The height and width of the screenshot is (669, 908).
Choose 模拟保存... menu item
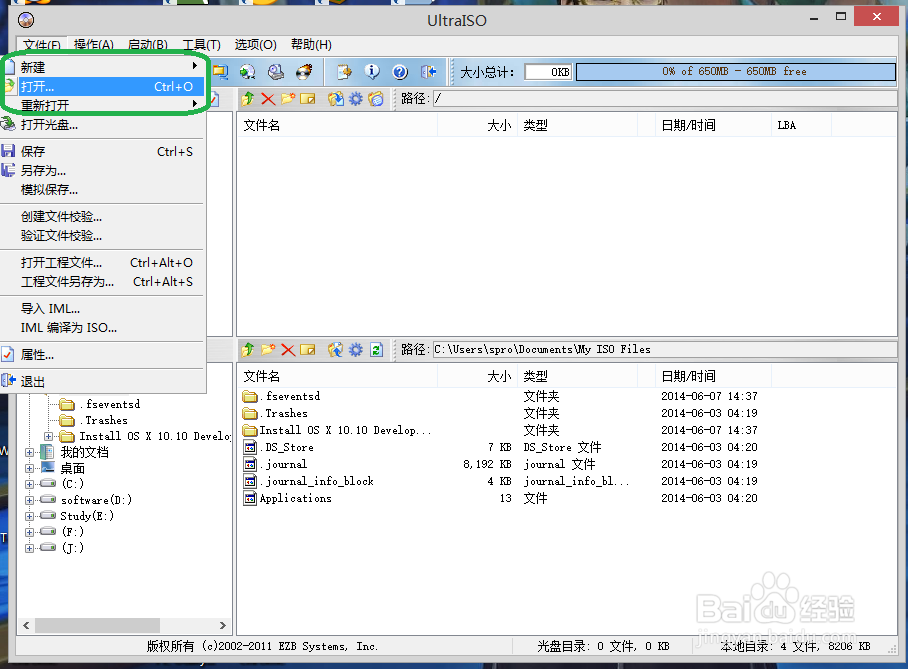(x=103, y=190)
